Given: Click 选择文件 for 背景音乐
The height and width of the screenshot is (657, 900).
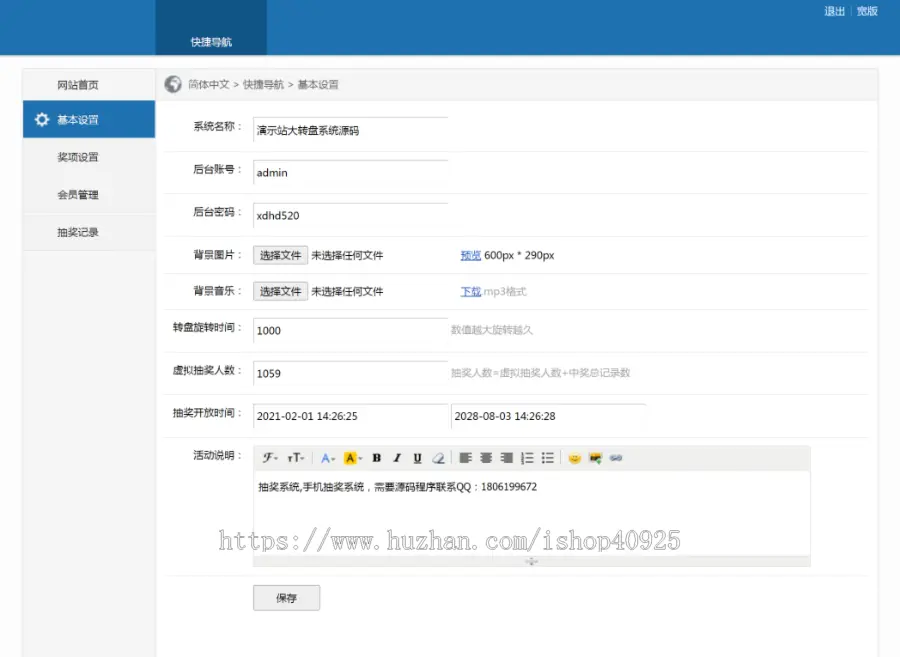Looking at the screenshot, I should click(x=281, y=291).
